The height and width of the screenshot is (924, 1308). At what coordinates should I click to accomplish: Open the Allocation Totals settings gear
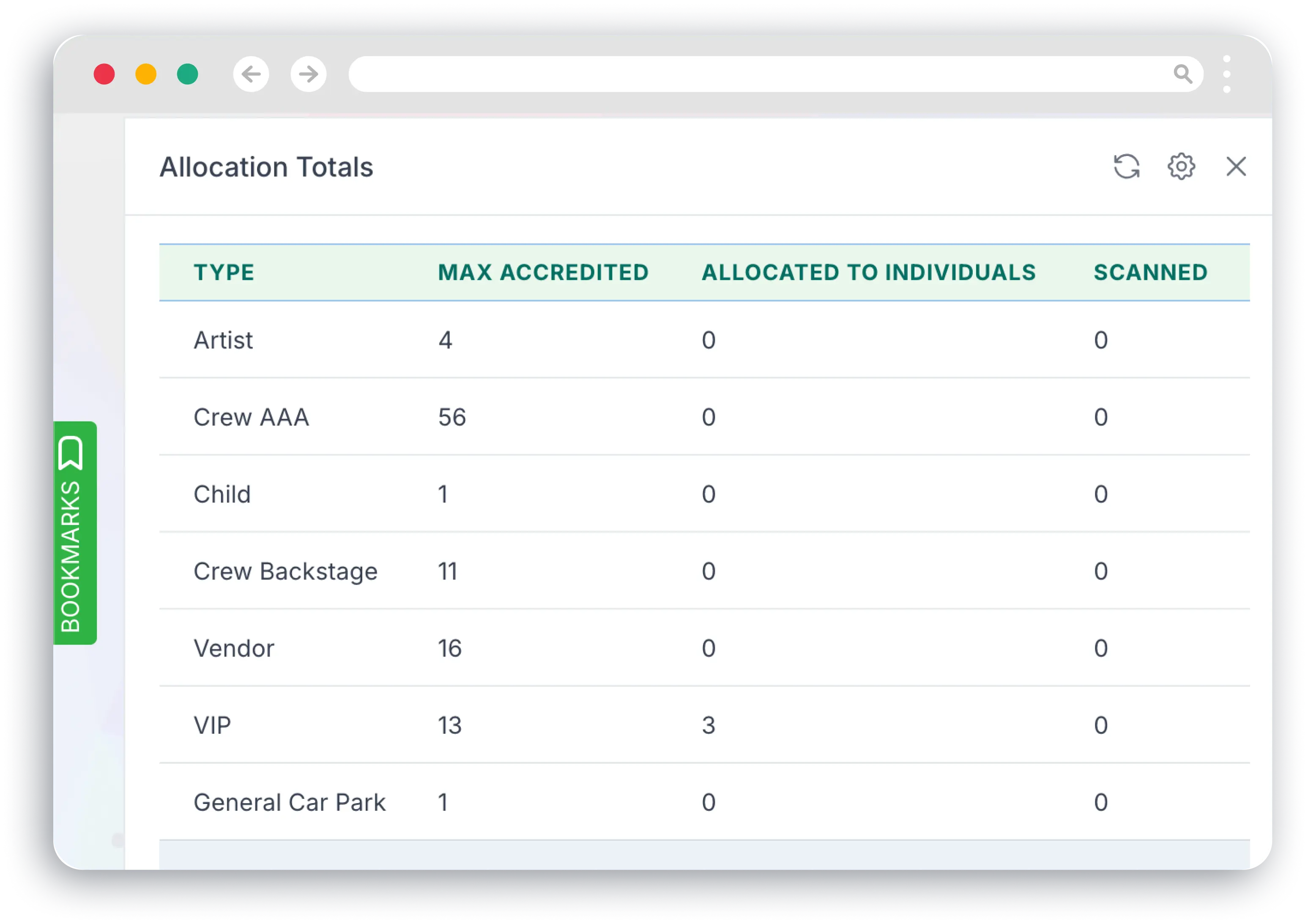(1180, 167)
